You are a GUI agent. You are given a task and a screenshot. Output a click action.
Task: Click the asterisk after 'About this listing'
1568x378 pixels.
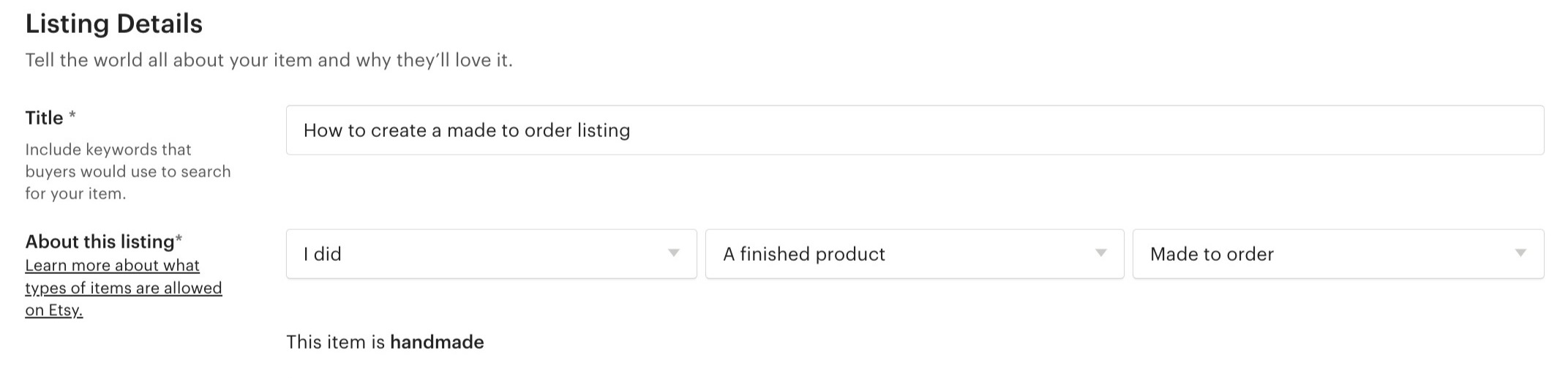179,239
